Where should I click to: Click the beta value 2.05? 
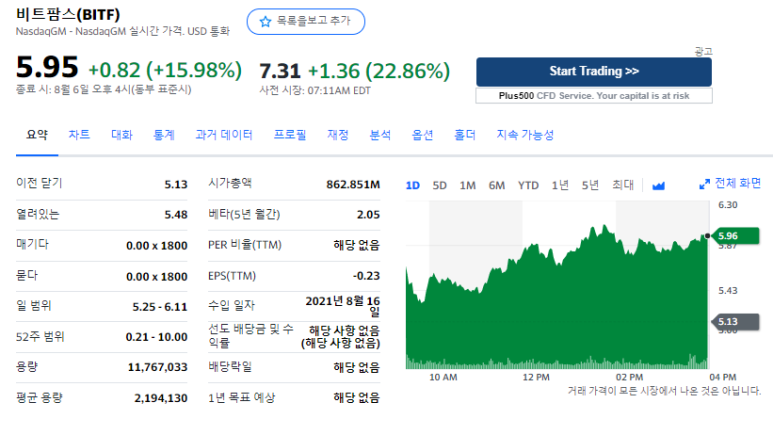point(368,215)
